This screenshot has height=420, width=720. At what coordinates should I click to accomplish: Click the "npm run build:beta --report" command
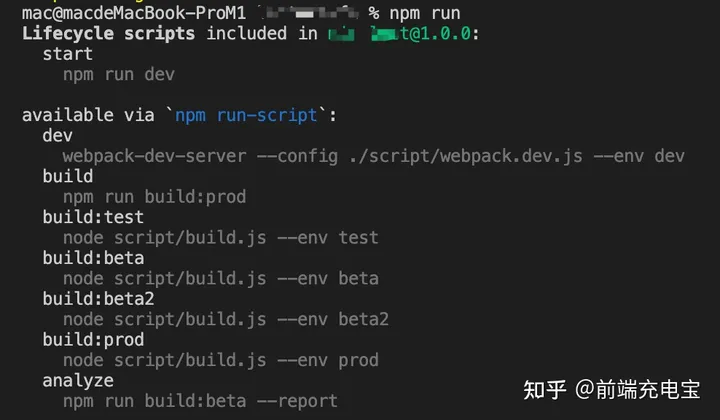point(200,401)
